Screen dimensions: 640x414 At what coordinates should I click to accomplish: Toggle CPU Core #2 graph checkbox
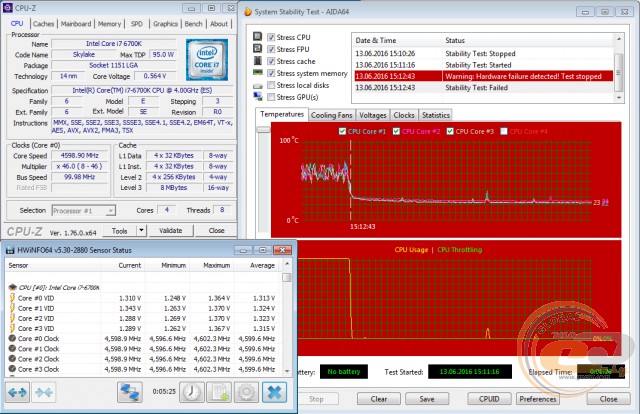(396, 131)
